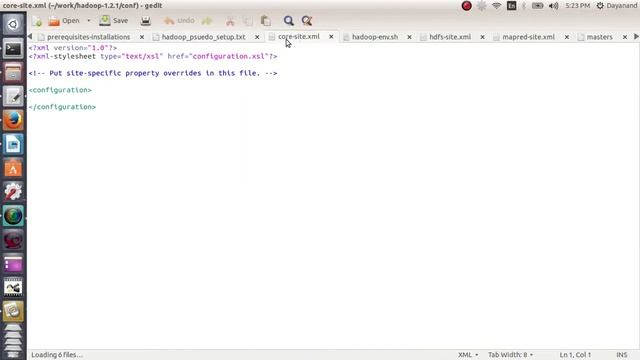
Task: Open the hdfs-site.xml tab
Action: [x=450, y=37]
